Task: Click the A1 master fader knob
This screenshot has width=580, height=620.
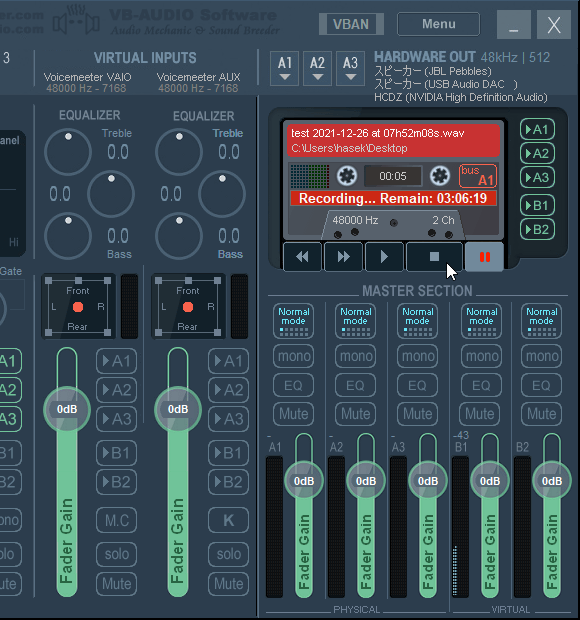Action: click(304, 481)
